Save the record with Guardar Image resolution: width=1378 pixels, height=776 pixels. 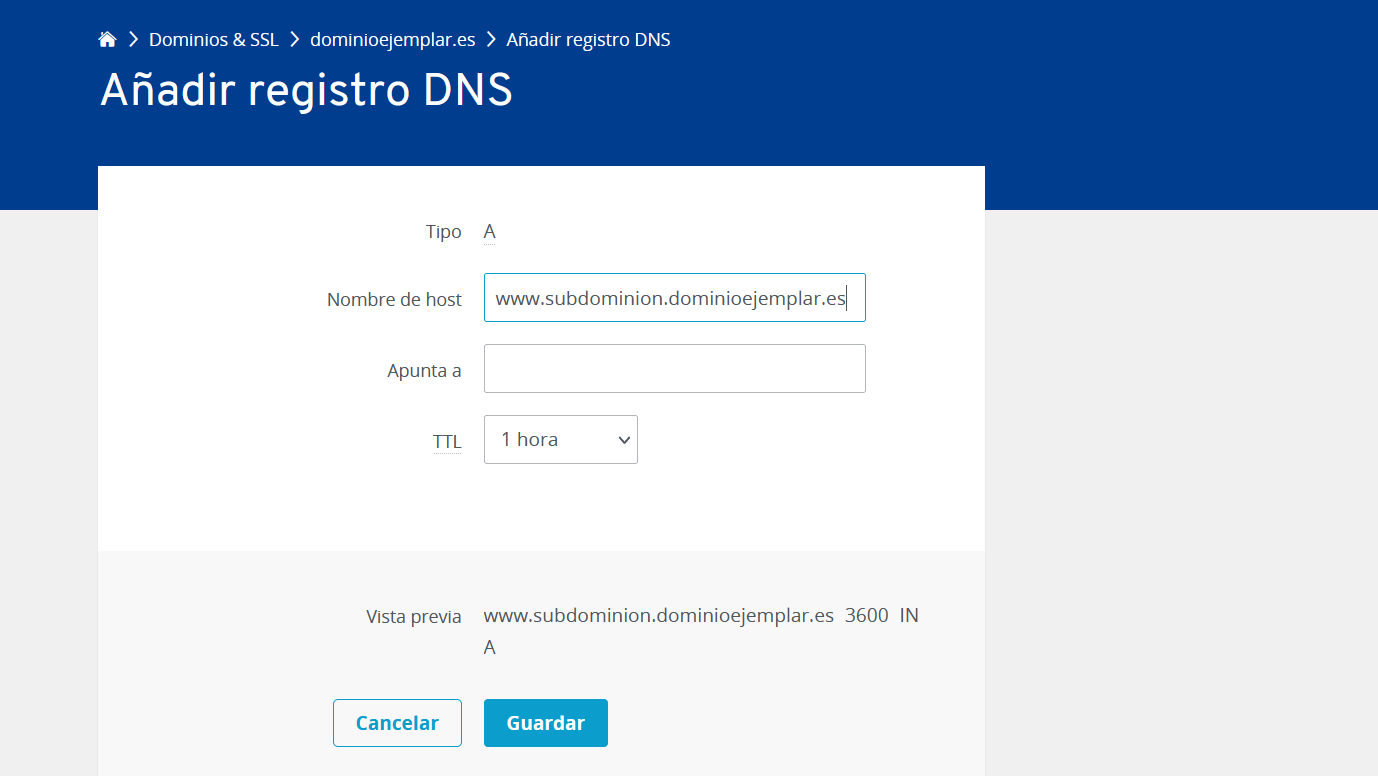pos(546,723)
